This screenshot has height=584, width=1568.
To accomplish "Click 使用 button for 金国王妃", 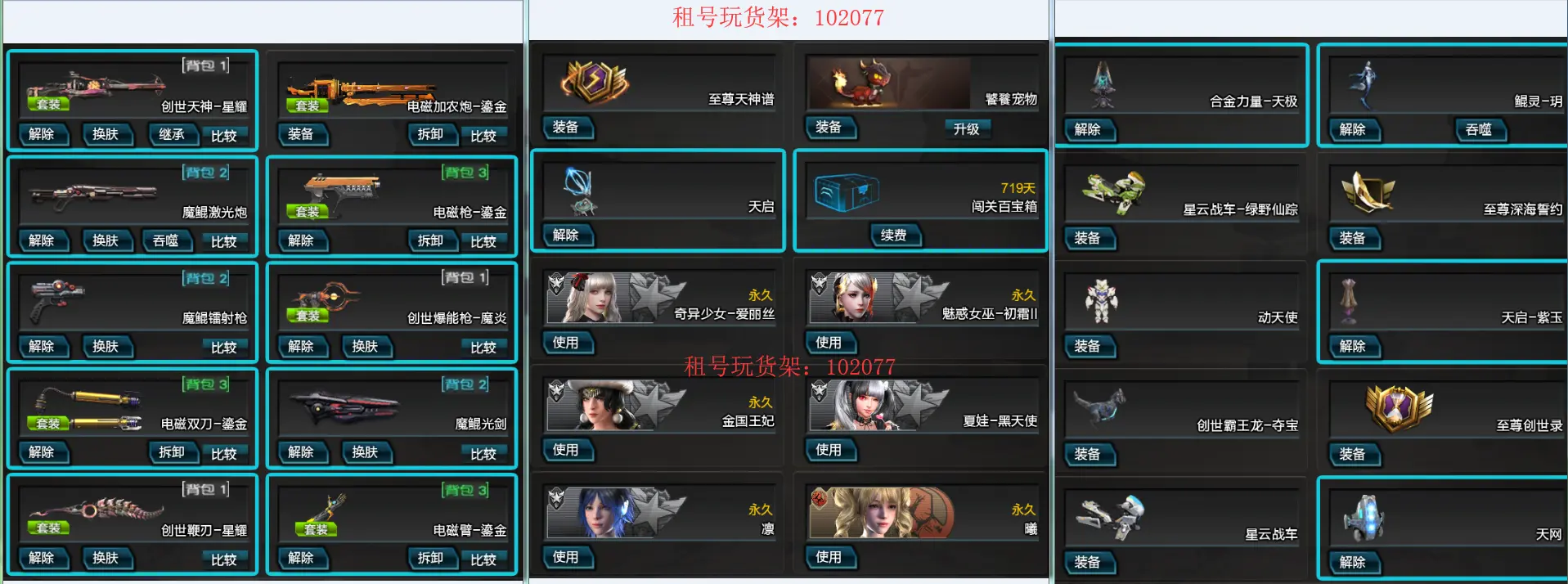I will coord(566,450).
